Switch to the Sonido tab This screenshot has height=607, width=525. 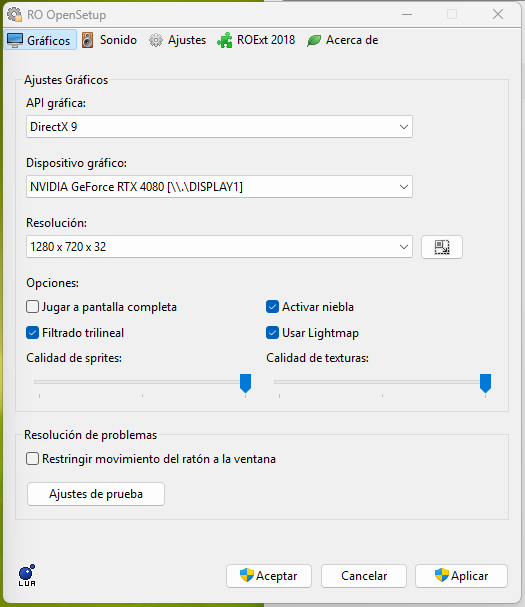[x=110, y=40]
